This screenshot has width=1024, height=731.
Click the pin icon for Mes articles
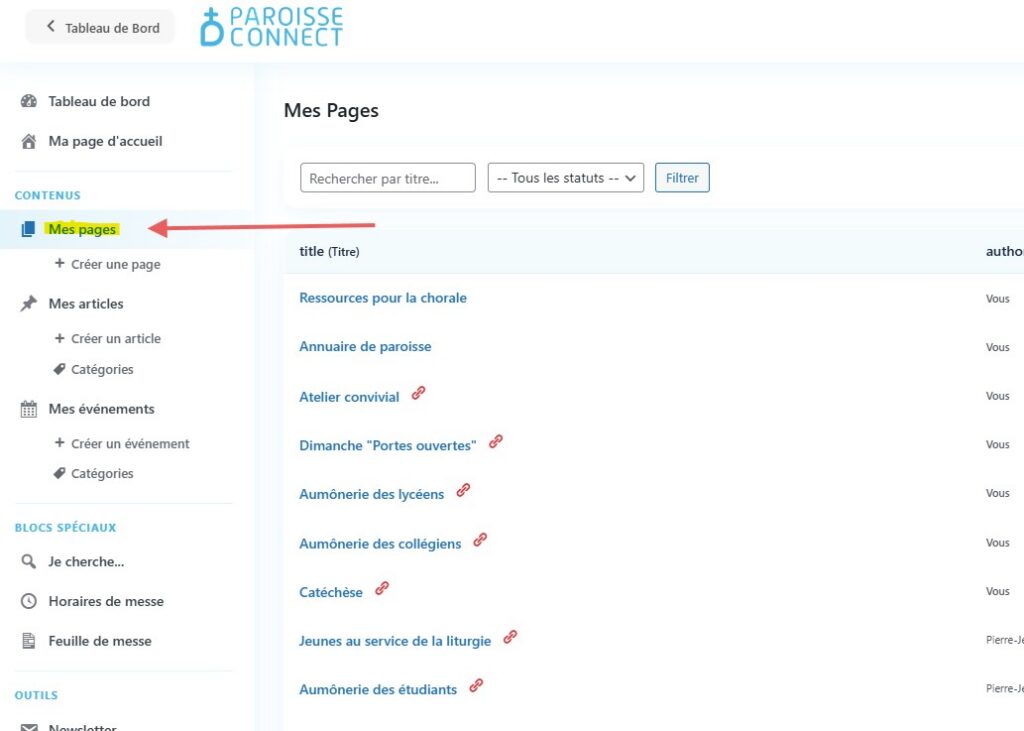(x=29, y=304)
